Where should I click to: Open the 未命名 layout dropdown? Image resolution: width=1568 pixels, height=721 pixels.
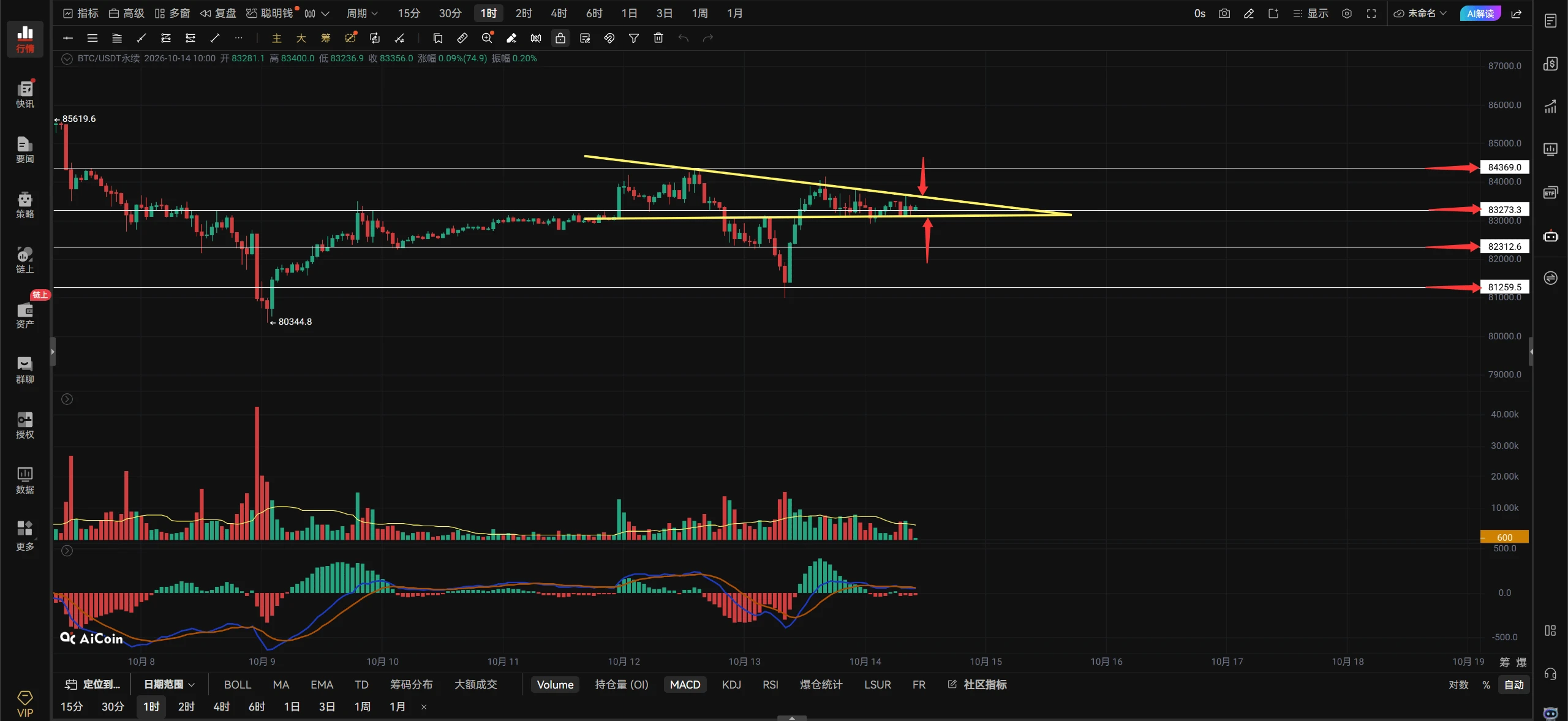point(1420,13)
